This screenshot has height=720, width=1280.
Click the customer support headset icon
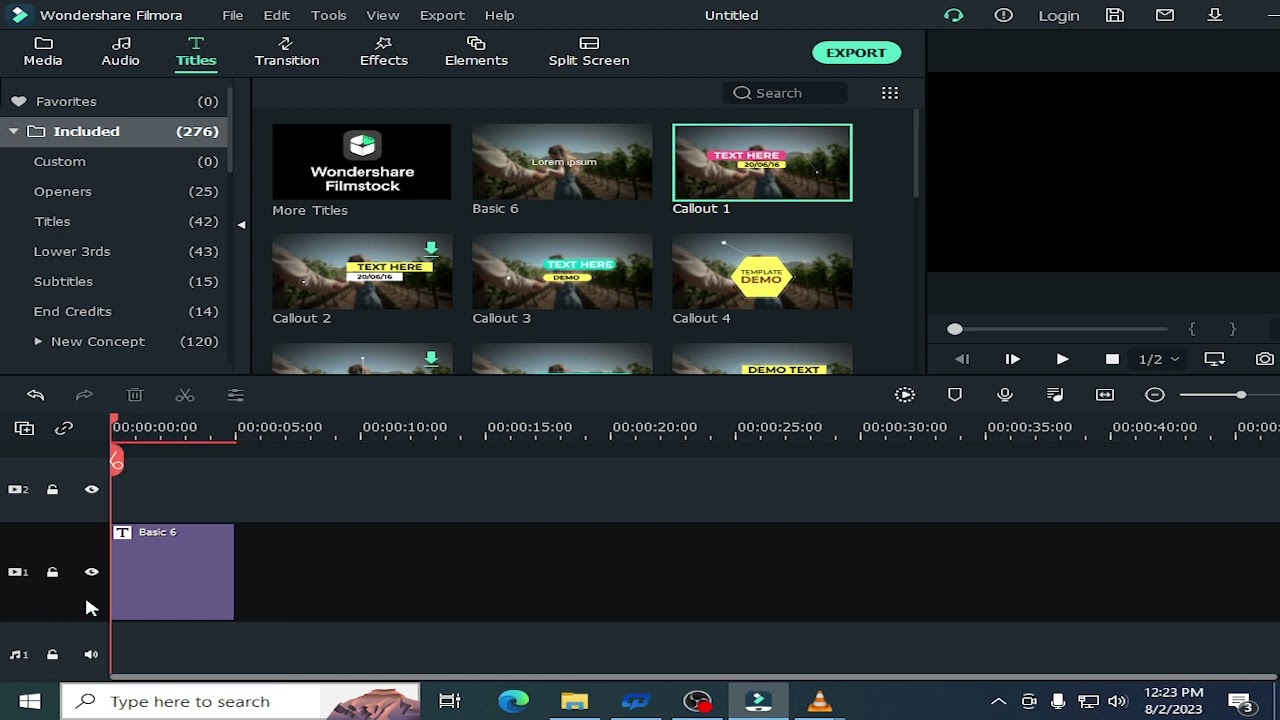[953, 15]
